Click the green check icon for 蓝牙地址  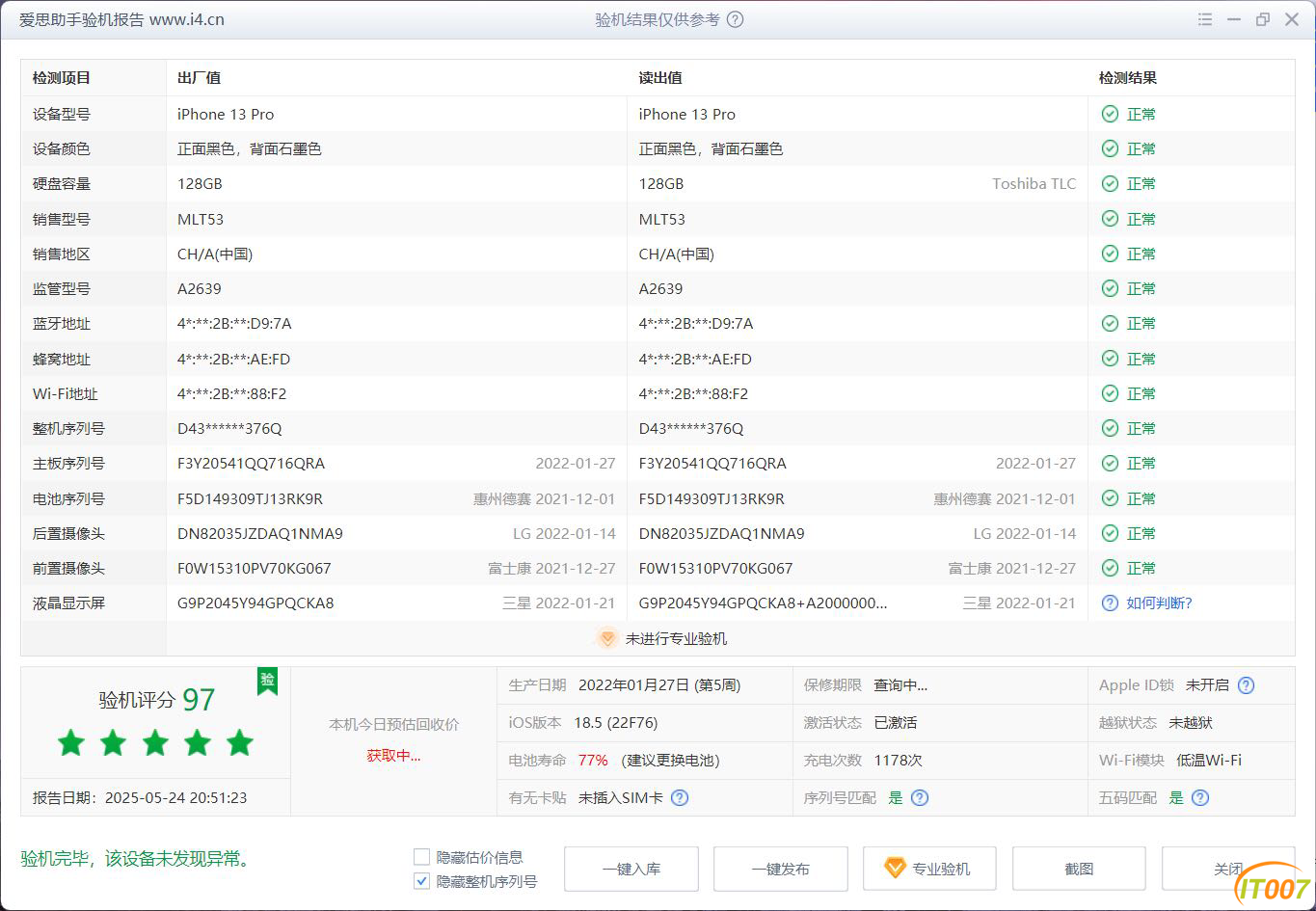(1110, 323)
